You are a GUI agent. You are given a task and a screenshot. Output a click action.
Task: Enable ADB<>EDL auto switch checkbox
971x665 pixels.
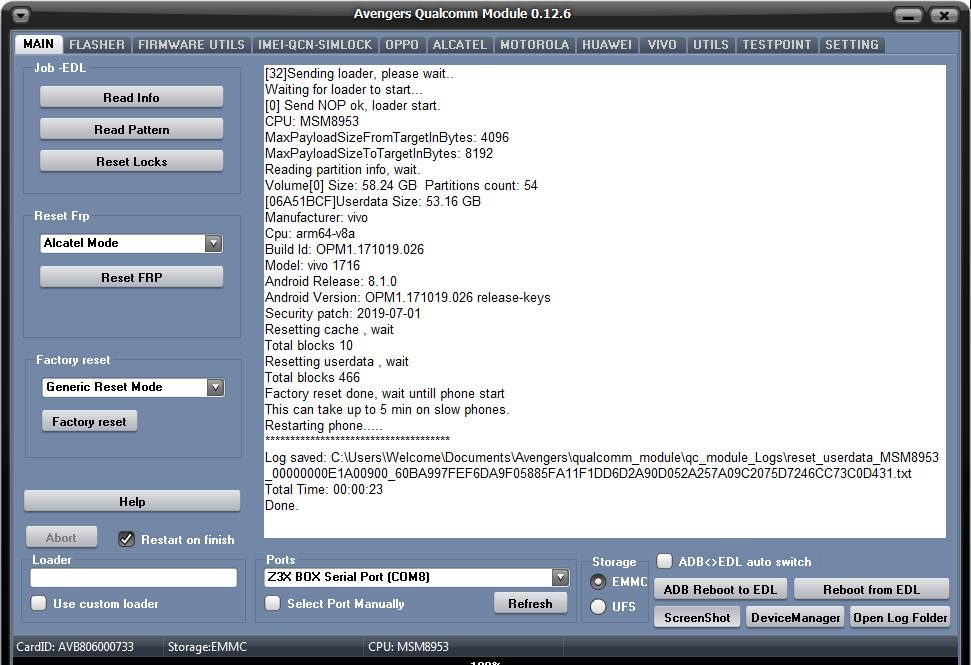[664, 561]
